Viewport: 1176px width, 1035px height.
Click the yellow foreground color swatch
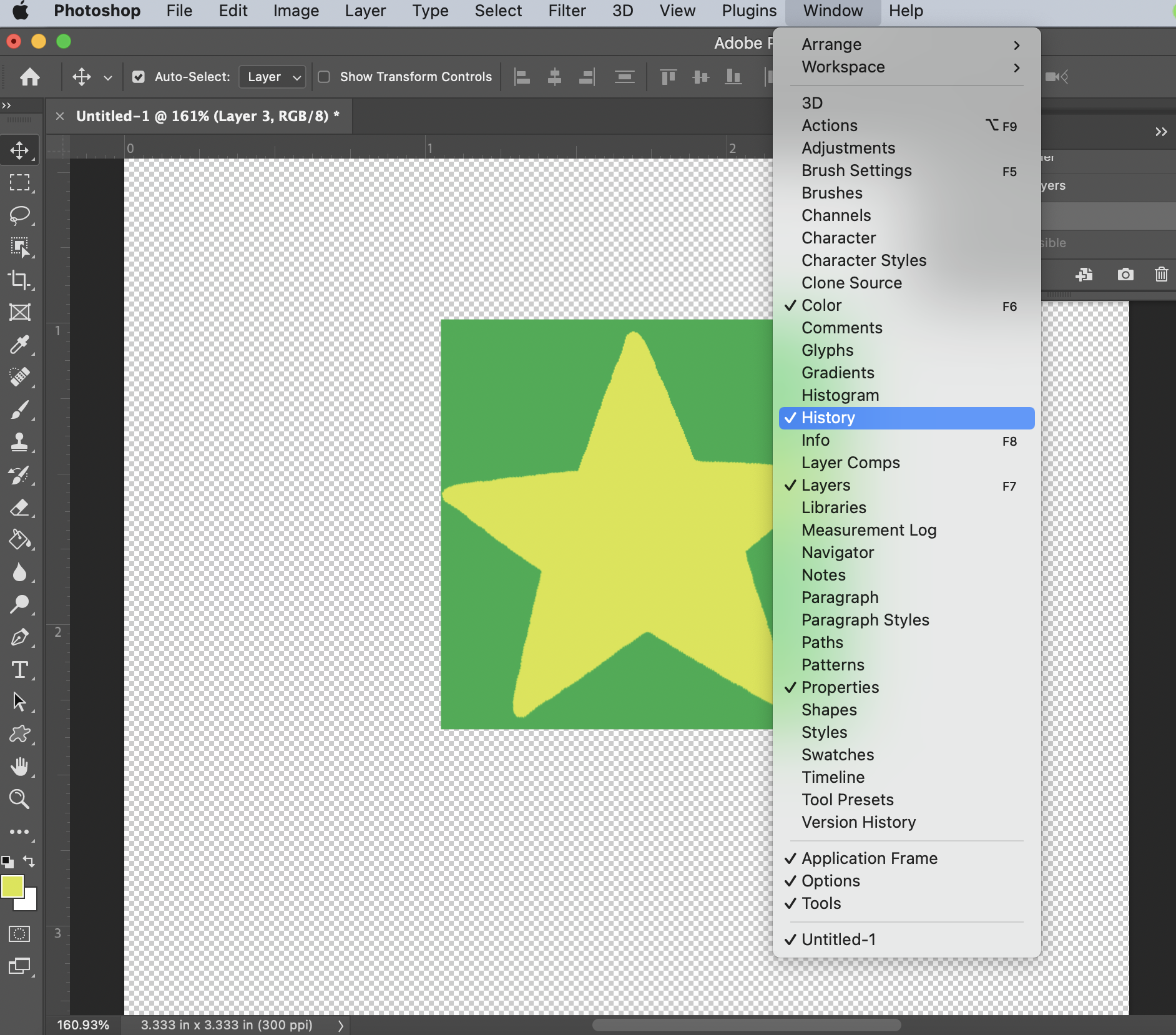(x=12, y=886)
